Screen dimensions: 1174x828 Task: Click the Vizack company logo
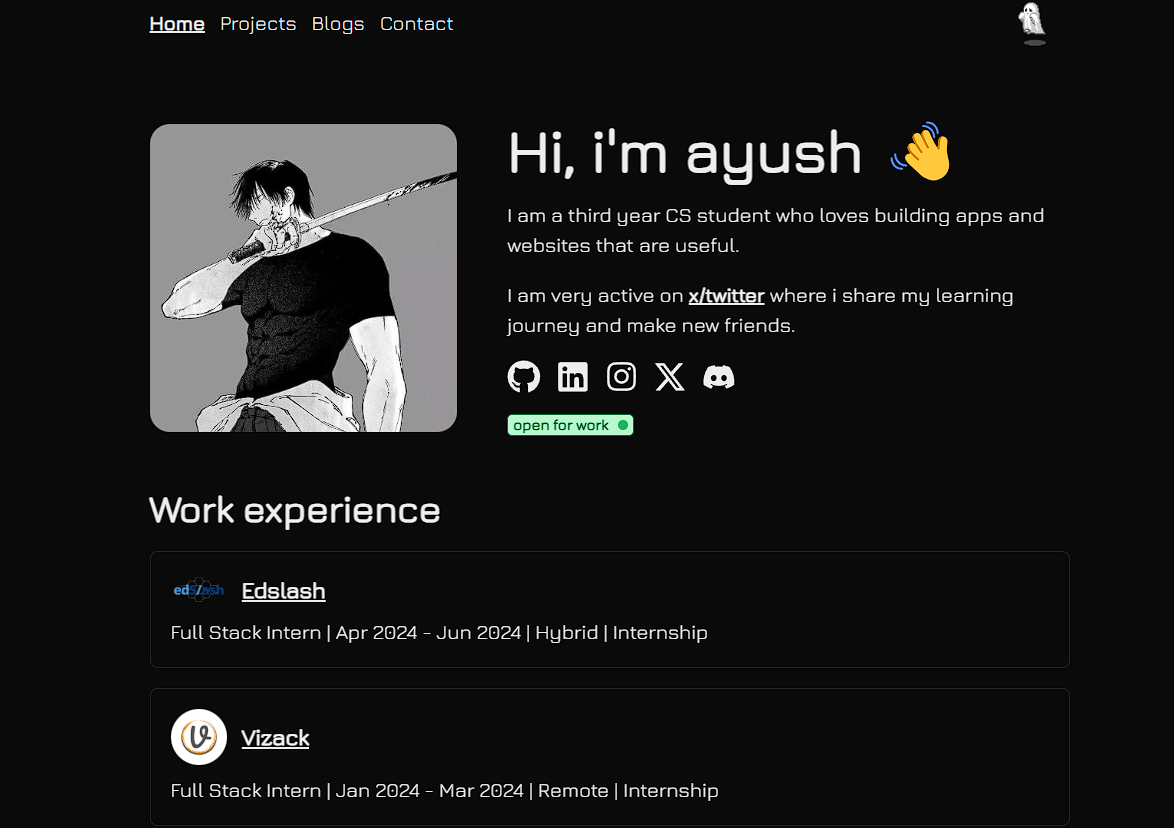(x=198, y=737)
